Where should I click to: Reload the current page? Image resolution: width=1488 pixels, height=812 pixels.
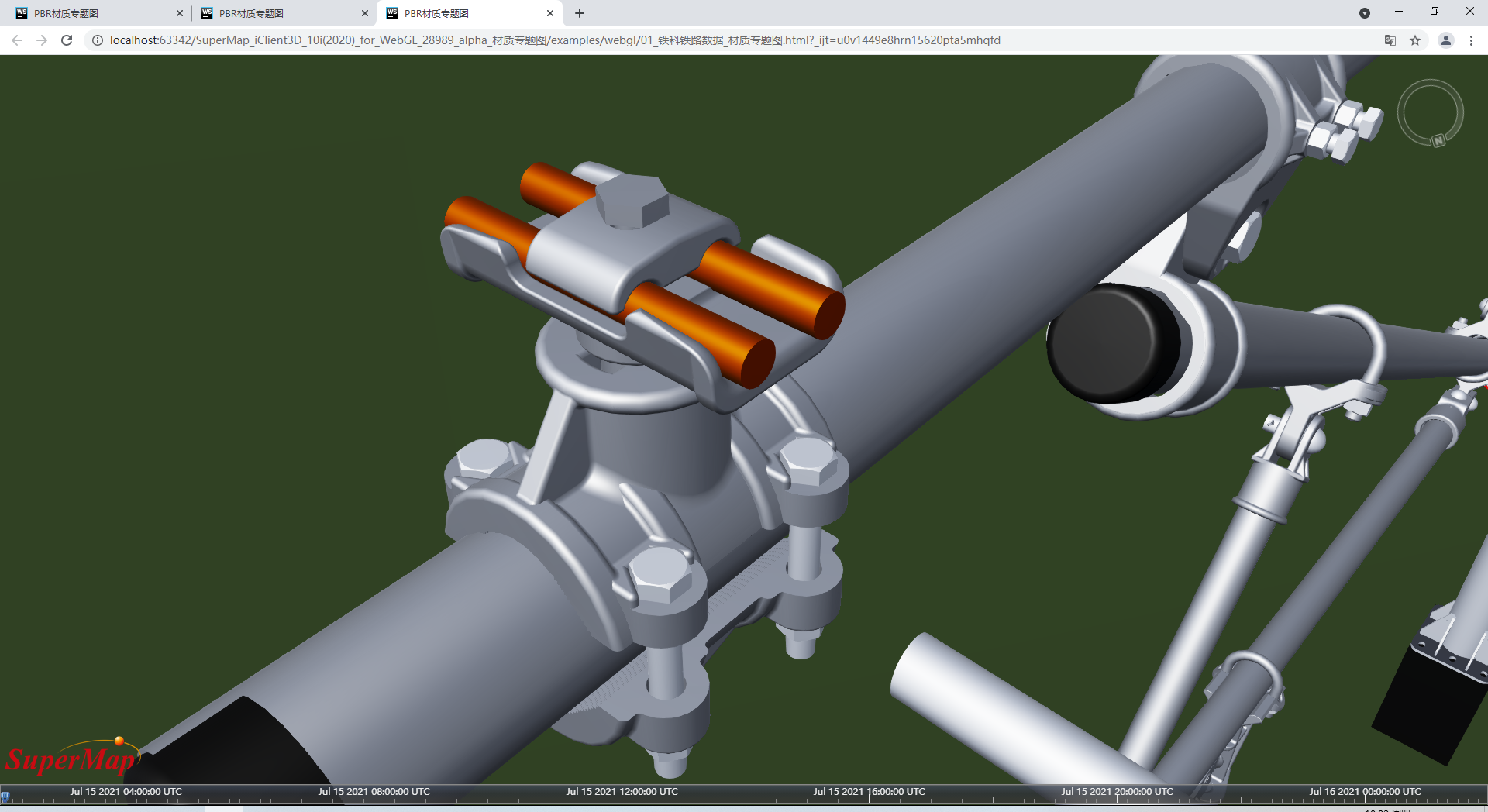[67, 40]
